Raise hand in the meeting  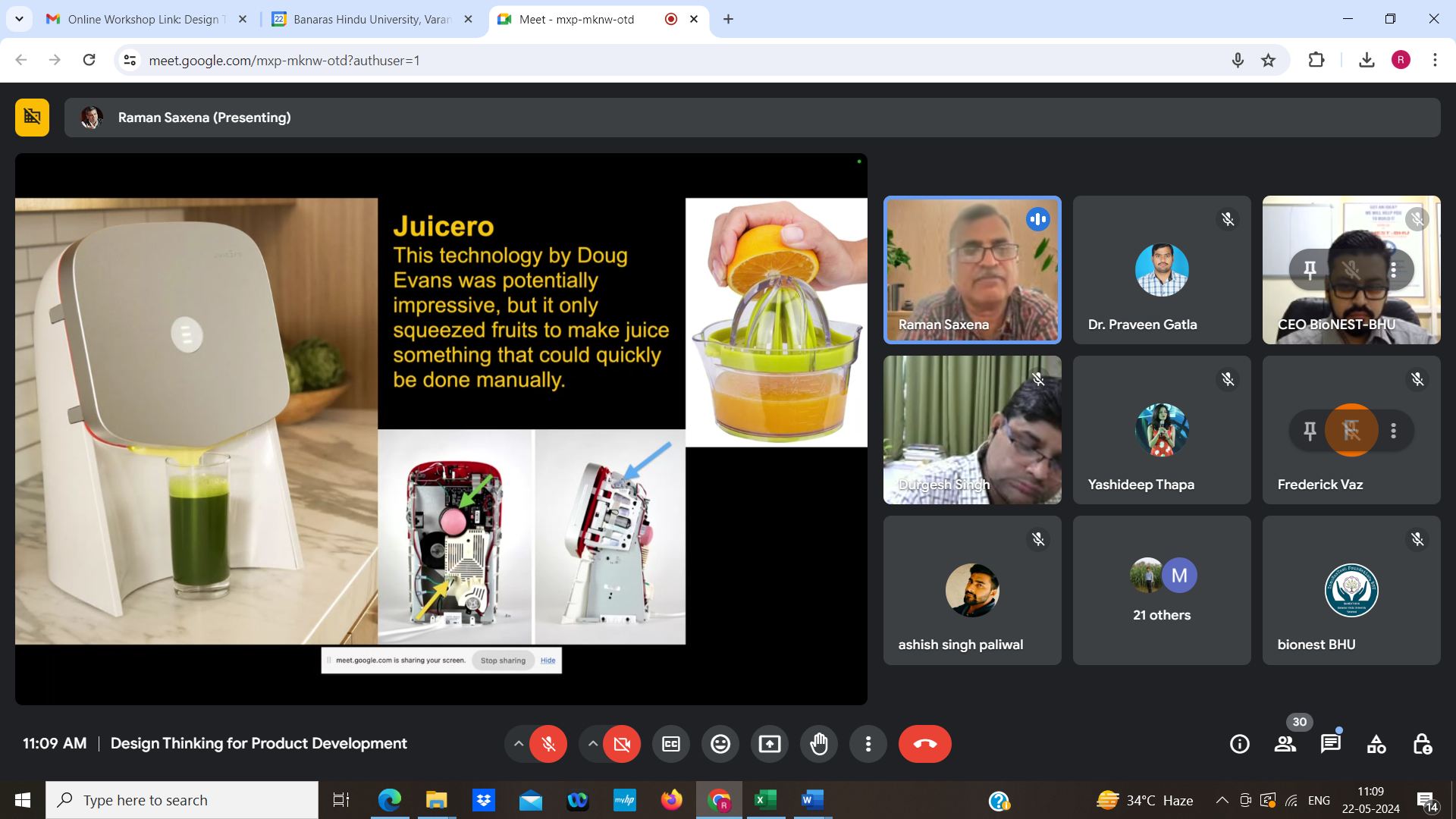(819, 744)
